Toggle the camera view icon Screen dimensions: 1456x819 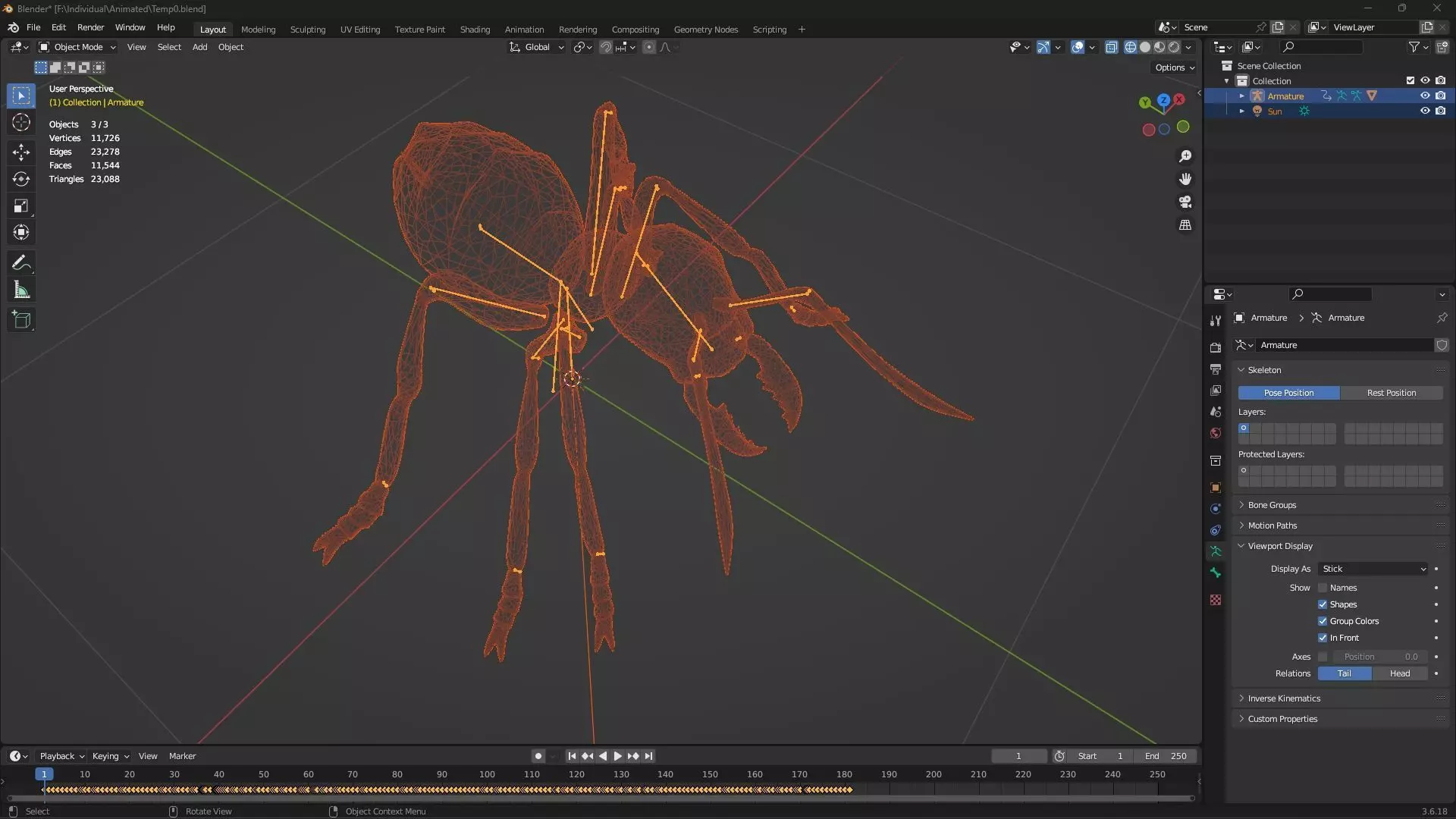[x=1185, y=202]
